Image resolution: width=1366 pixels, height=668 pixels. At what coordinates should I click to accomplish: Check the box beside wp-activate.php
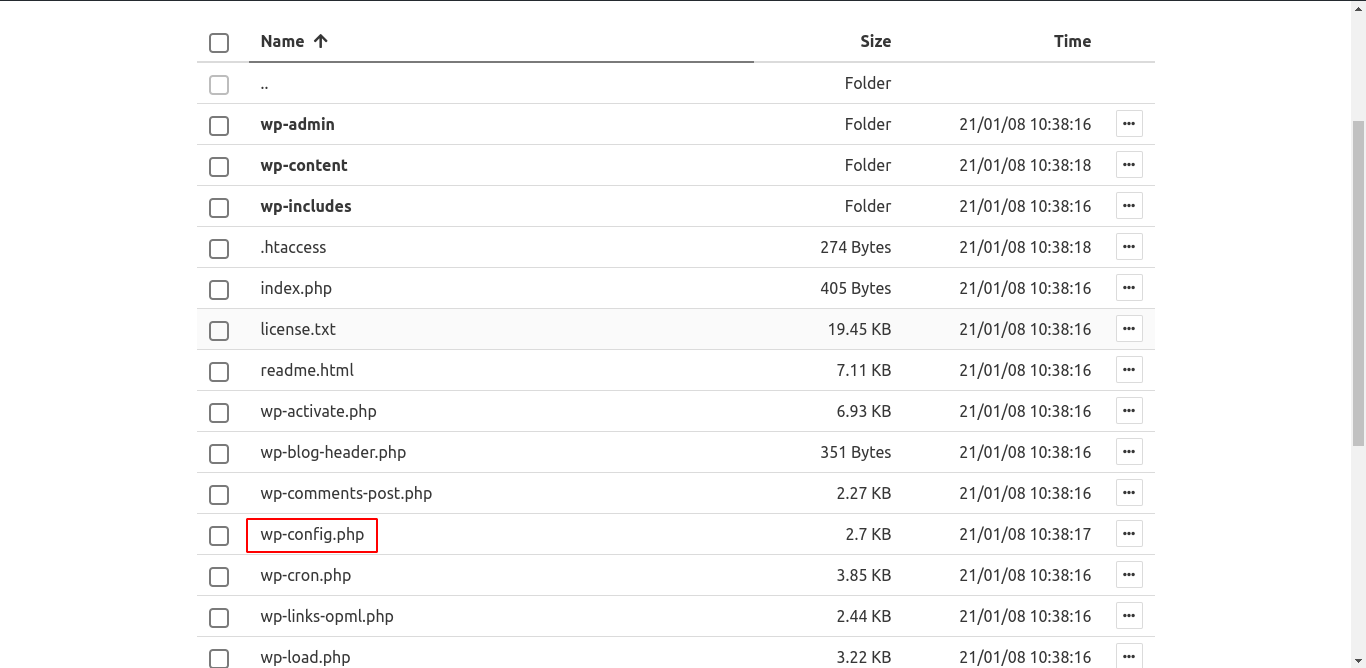[x=219, y=413]
